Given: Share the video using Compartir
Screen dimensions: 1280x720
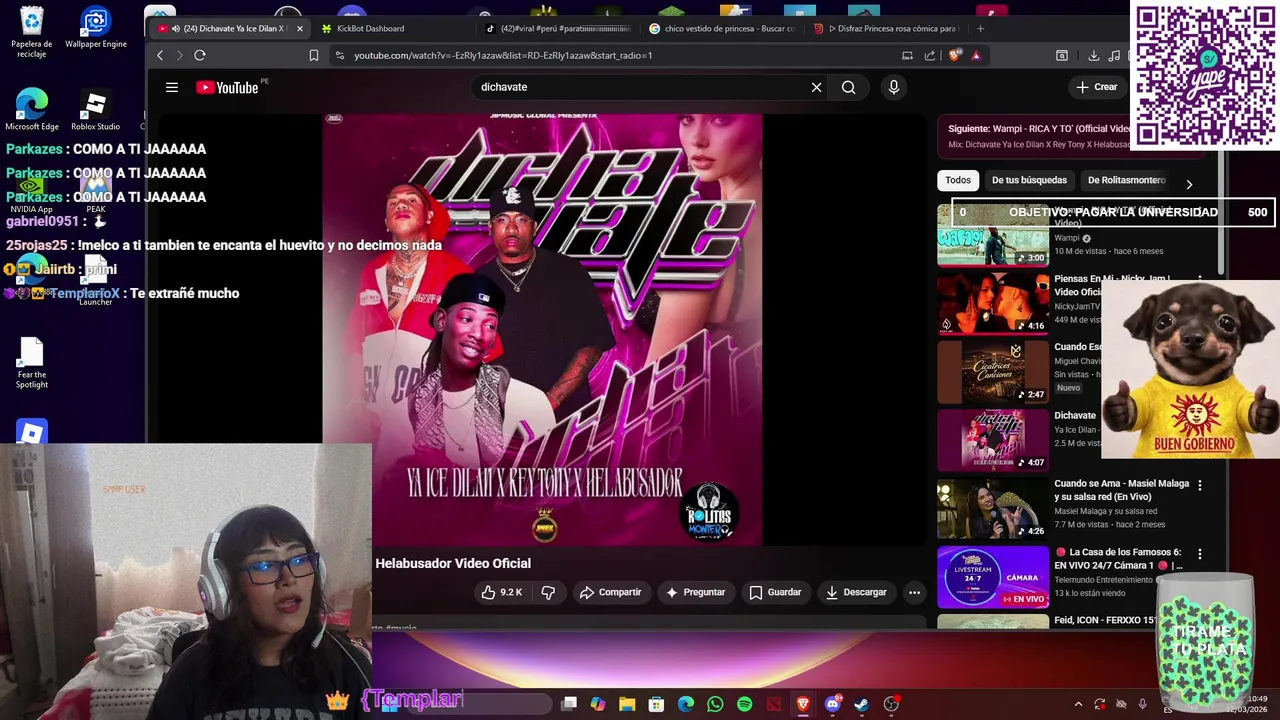Looking at the screenshot, I should pos(610,592).
